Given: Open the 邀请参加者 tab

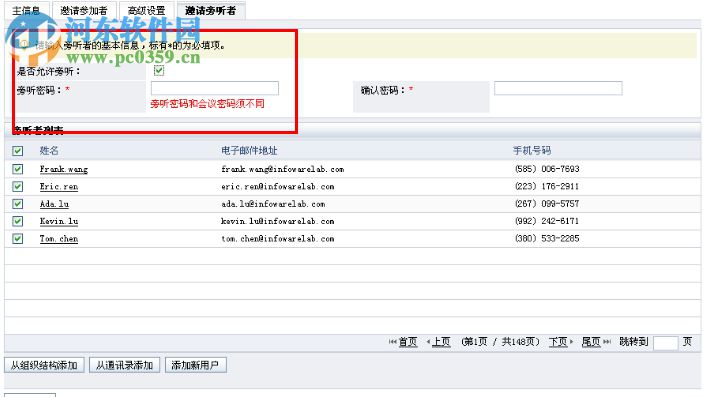Looking at the screenshot, I should 84,10.
